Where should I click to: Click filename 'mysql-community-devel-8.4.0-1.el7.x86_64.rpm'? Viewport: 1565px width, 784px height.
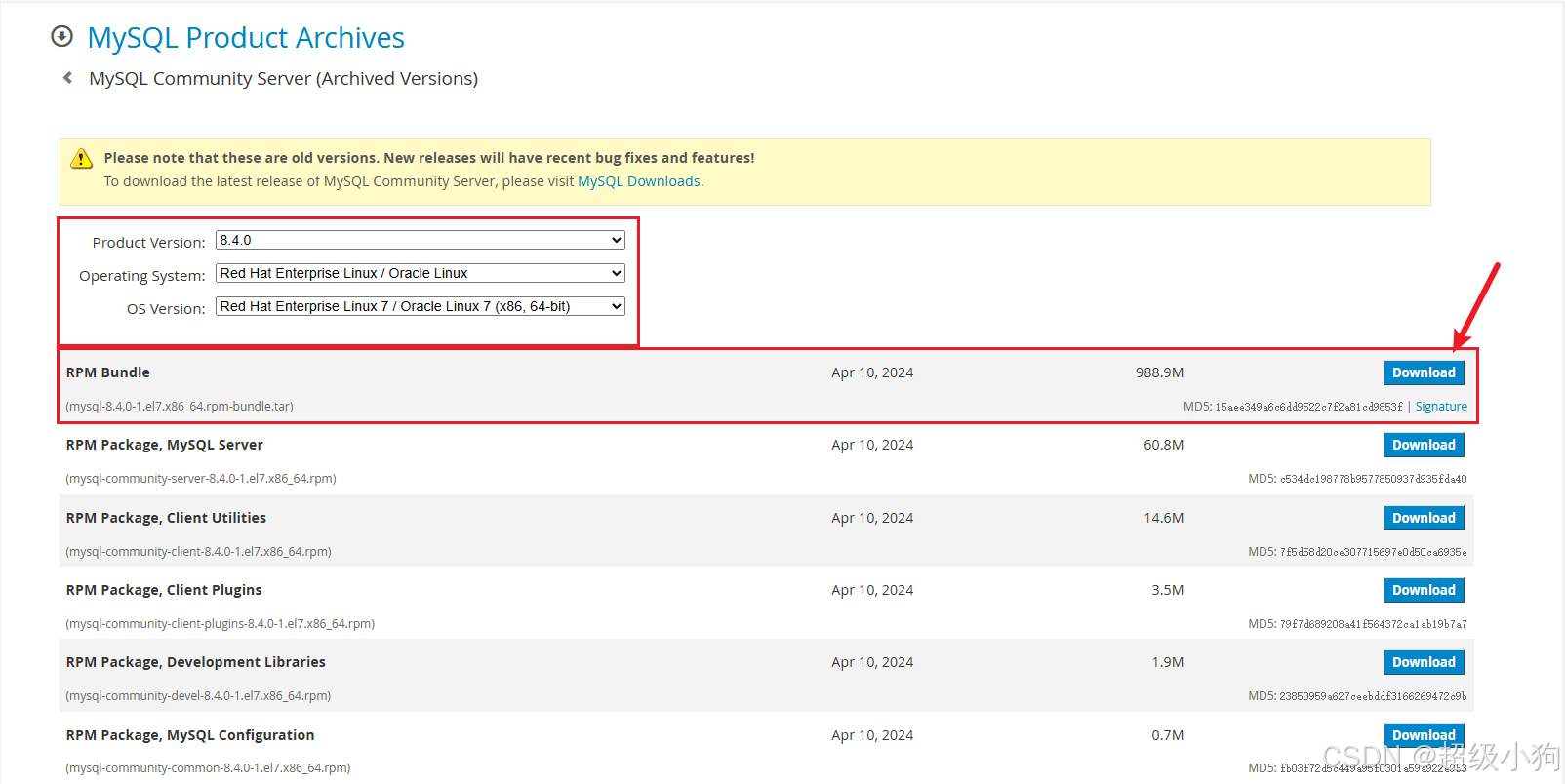pyautogui.click(x=198, y=696)
